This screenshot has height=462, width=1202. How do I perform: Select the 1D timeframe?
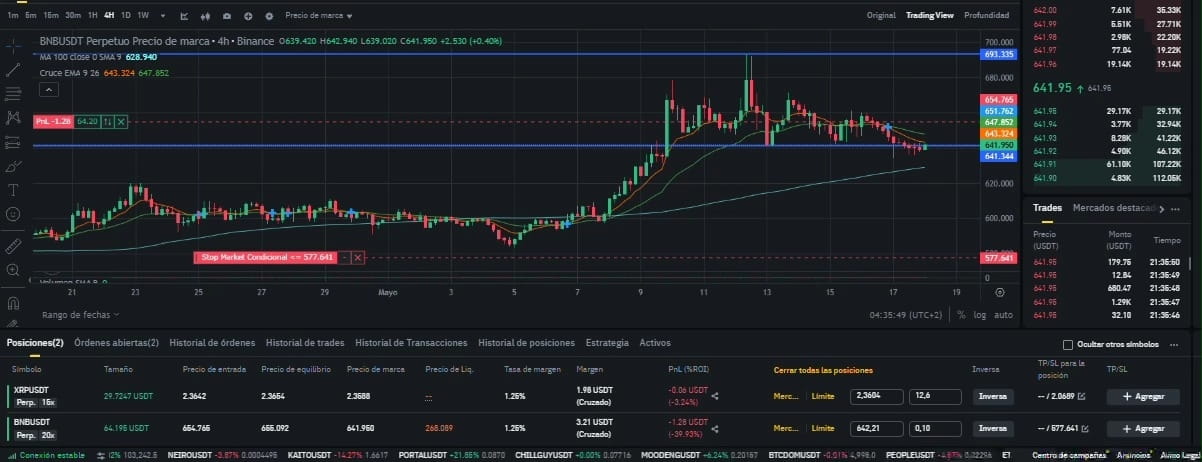point(125,16)
